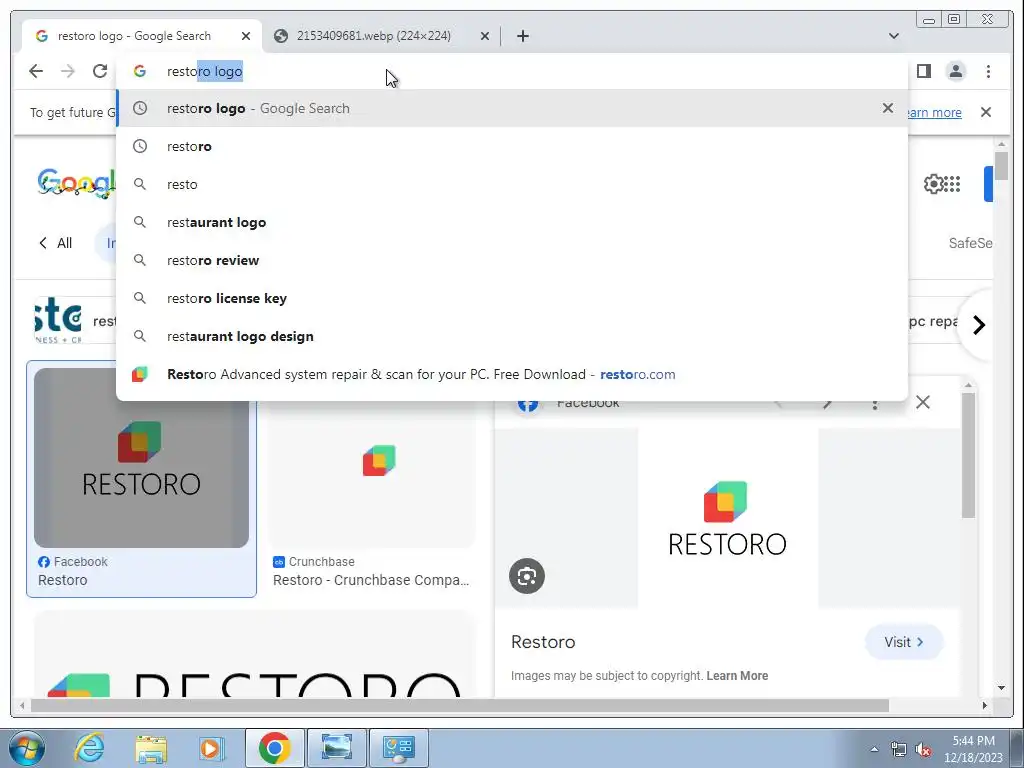Click the horizontal scrollbar at the bottom
1024x768 pixels.
click(x=460, y=705)
